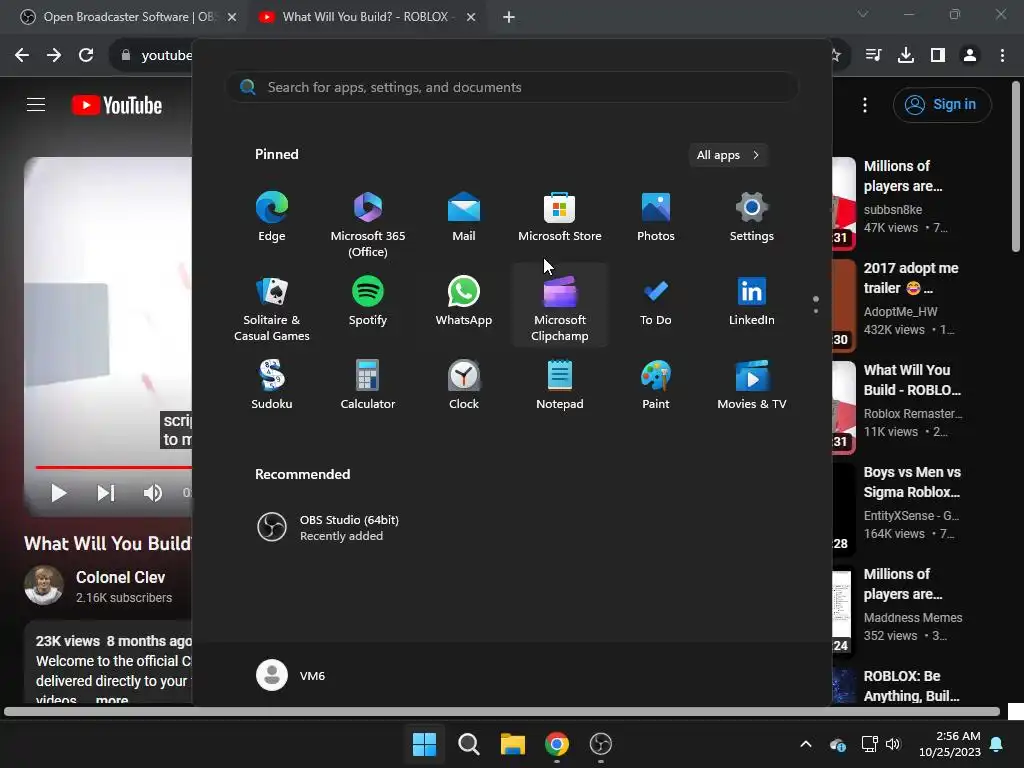Open the Sudoku game
Image resolution: width=1024 pixels, height=768 pixels.
tap(272, 385)
